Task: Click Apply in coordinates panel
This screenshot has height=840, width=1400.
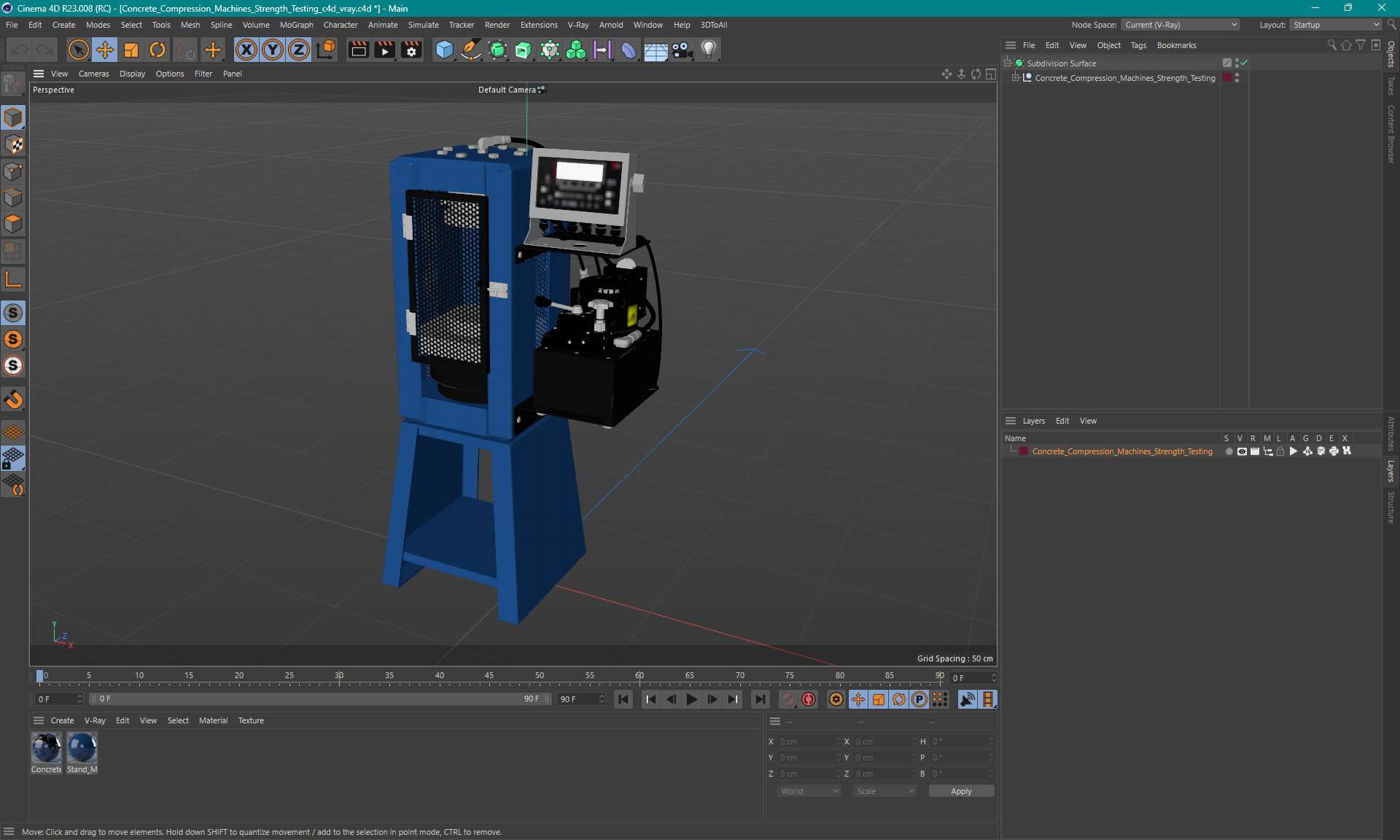Action: click(961, 791)
